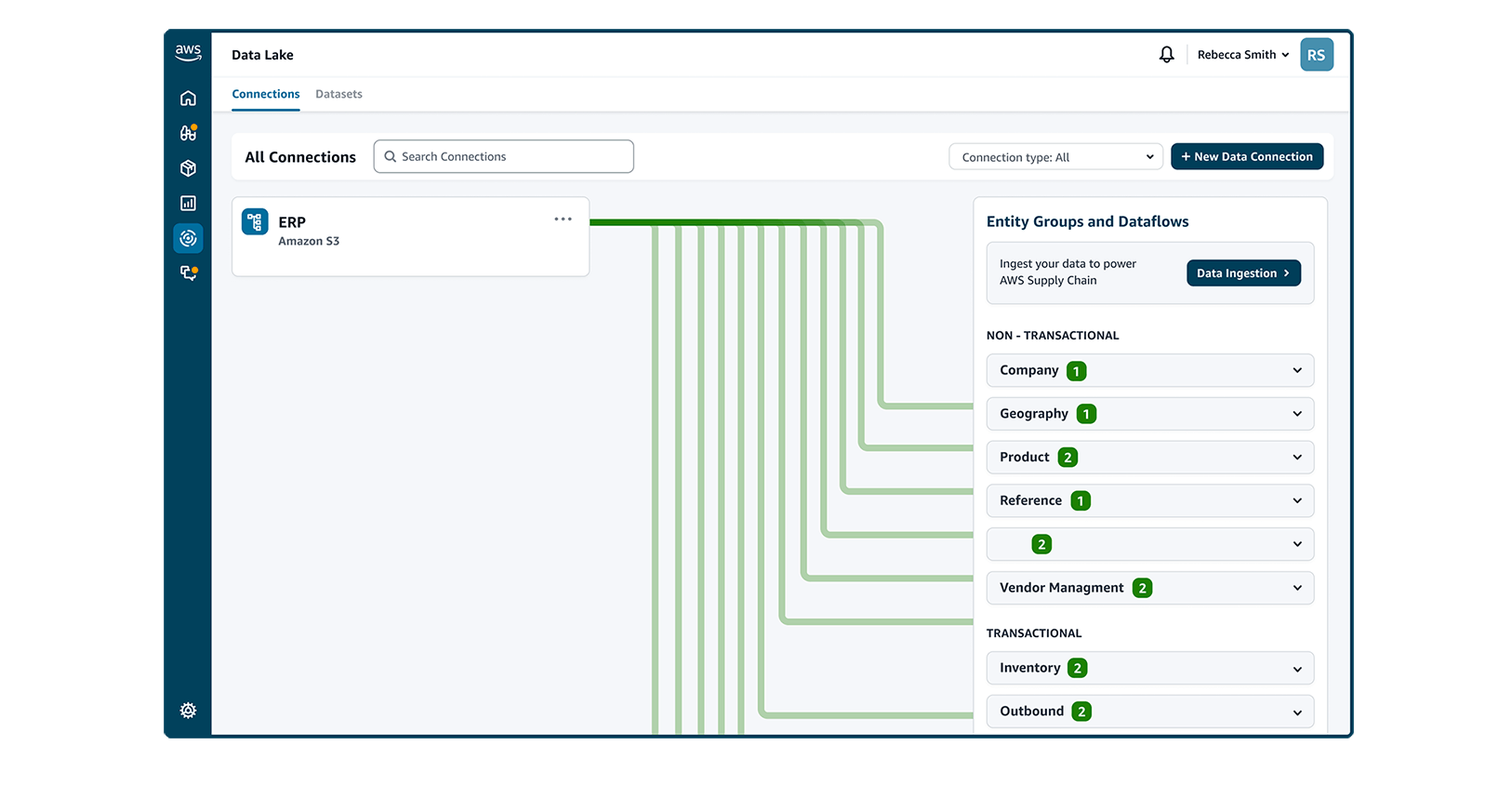Open the bar chart analytics icon
The height and width of the screenshot is (785, 1512).
[x=188, y=203]
